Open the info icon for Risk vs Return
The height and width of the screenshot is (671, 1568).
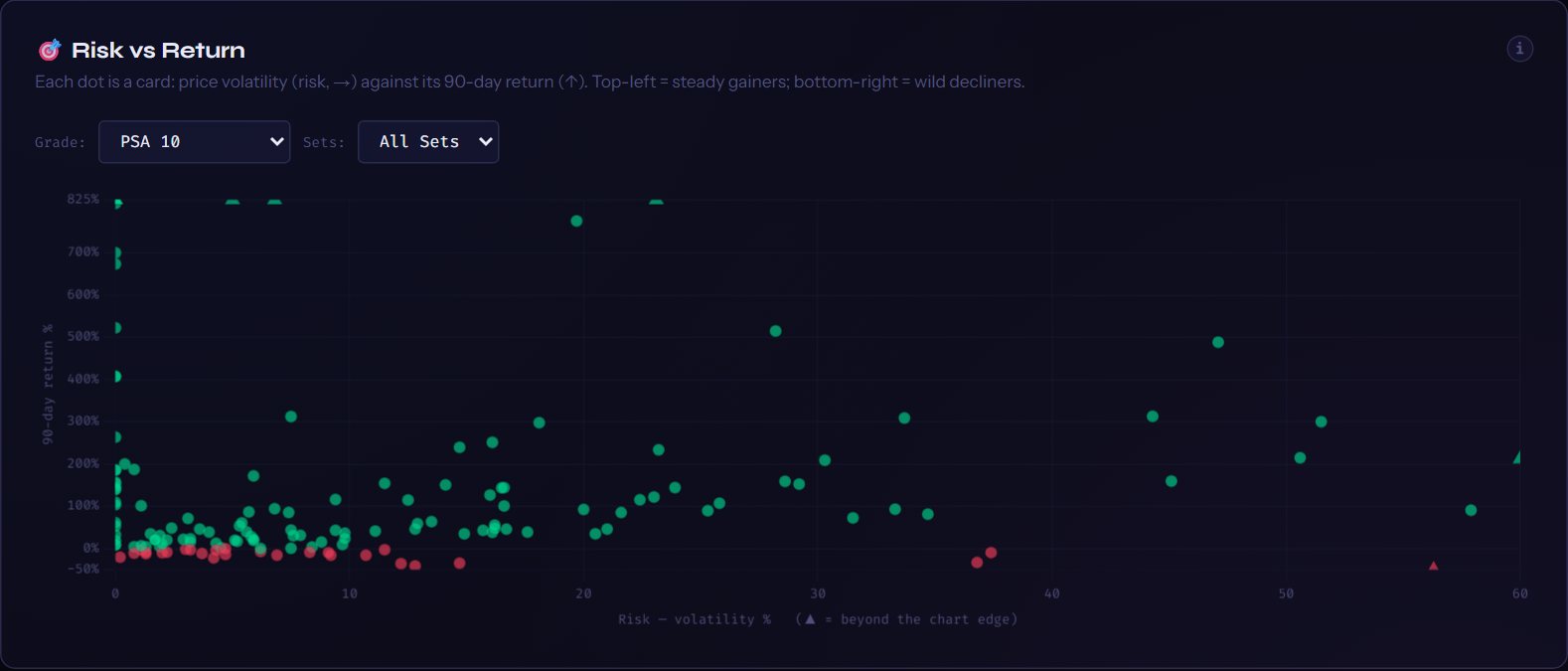[1519, 49]
